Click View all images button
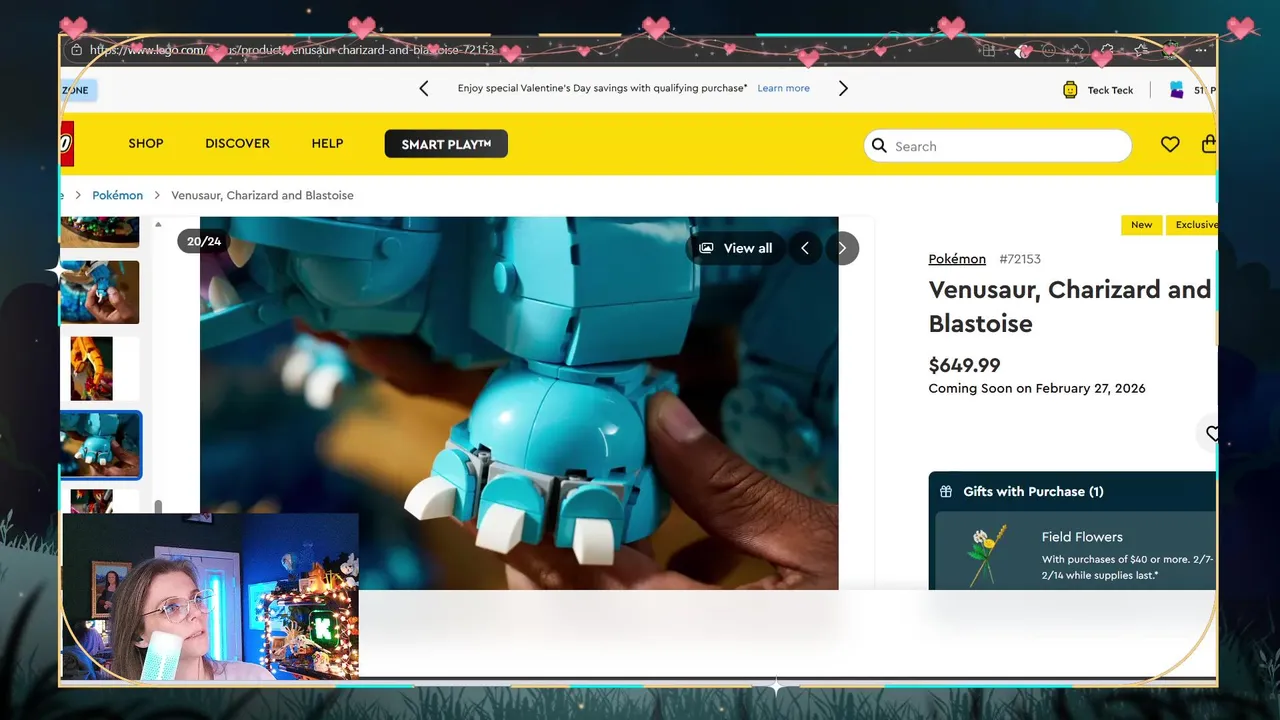 [x=736, y=248]
